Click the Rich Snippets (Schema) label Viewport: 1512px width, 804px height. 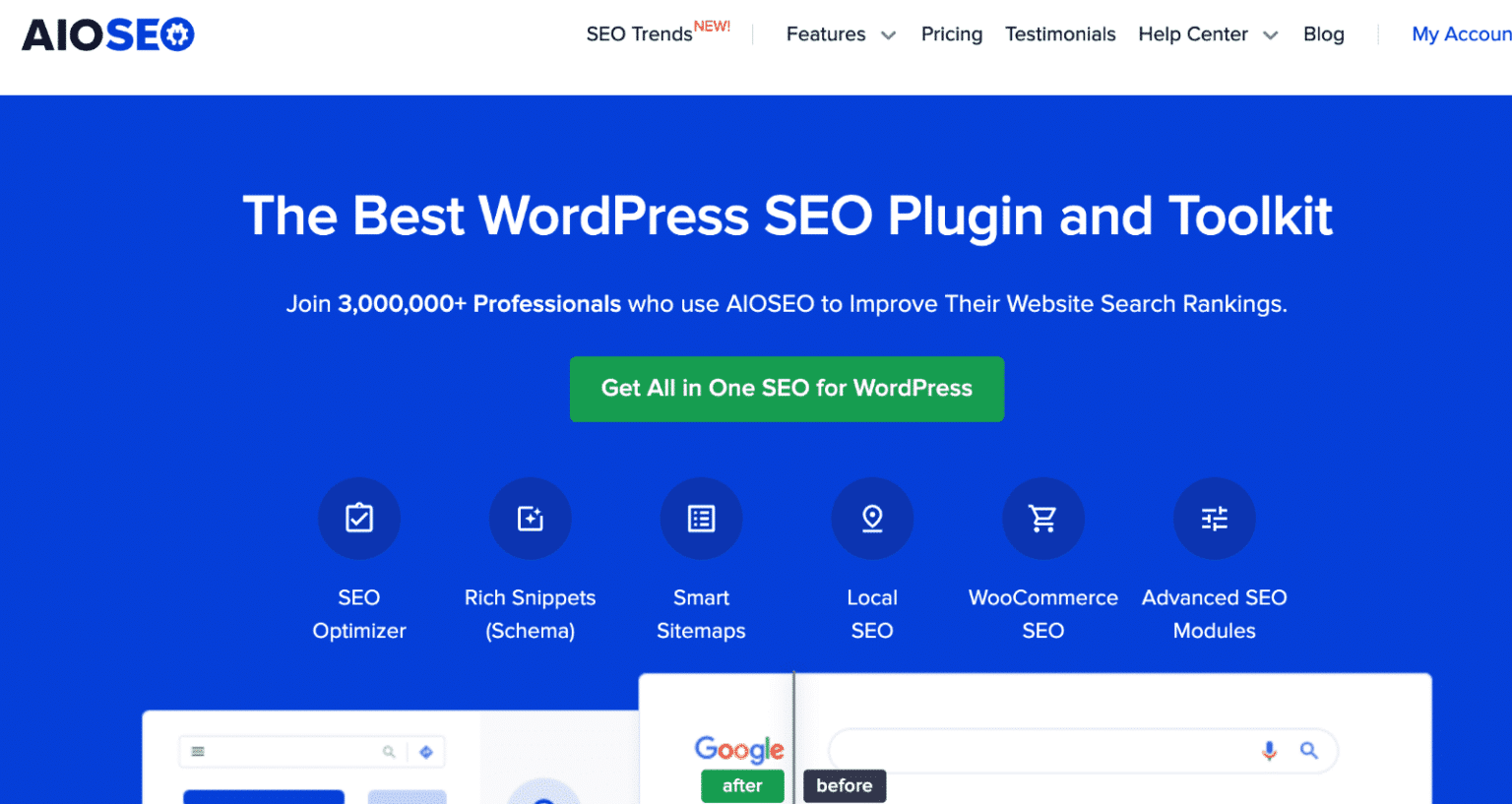click(531, 614)
